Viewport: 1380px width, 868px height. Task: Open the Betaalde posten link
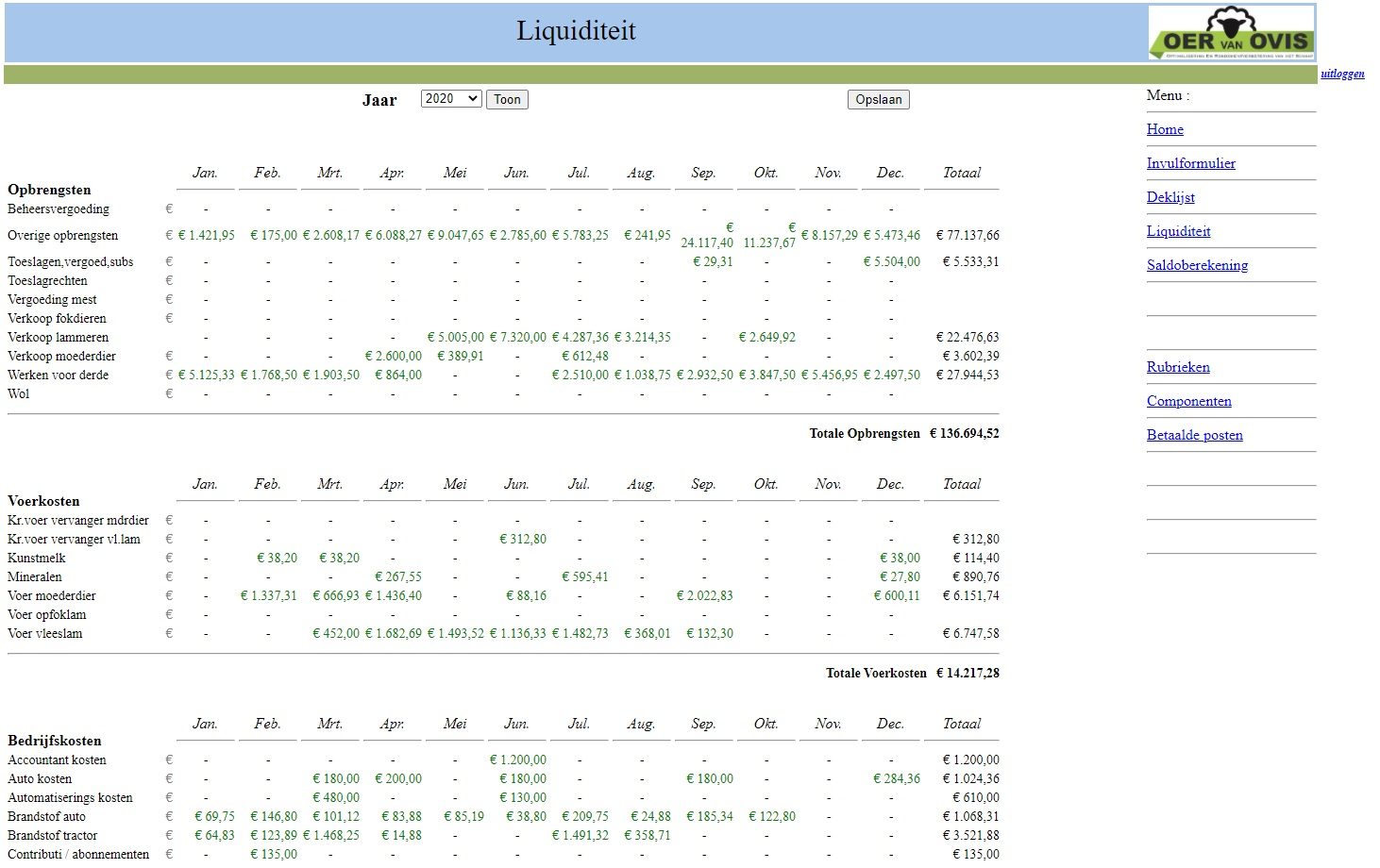click(1194, 435)
